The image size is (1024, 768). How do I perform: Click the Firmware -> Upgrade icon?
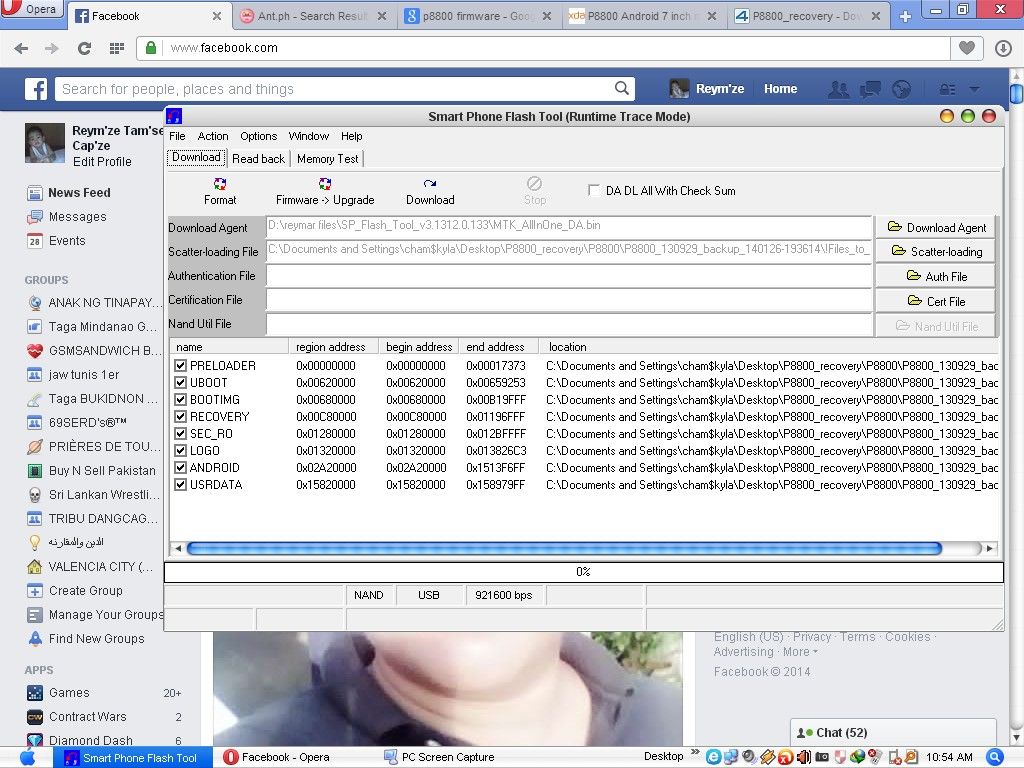coord(325,184)
